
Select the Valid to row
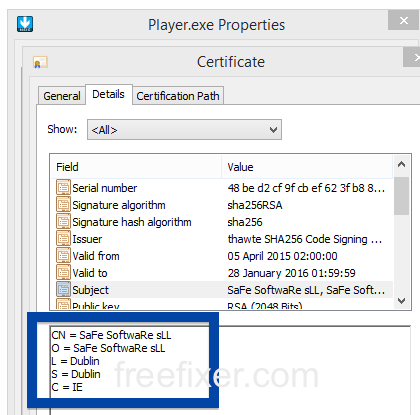222,273
